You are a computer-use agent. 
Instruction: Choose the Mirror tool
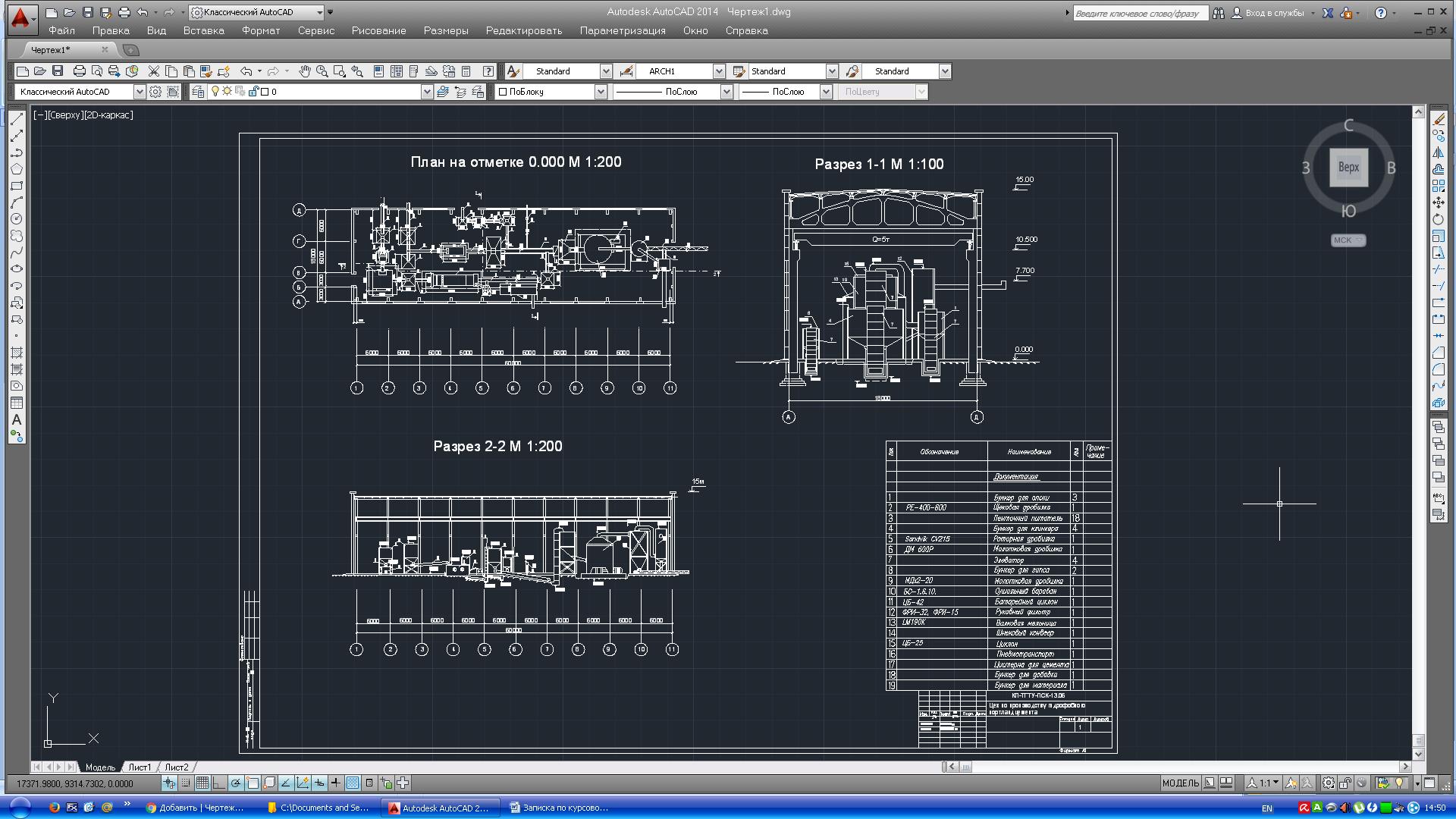point(1439,152)
